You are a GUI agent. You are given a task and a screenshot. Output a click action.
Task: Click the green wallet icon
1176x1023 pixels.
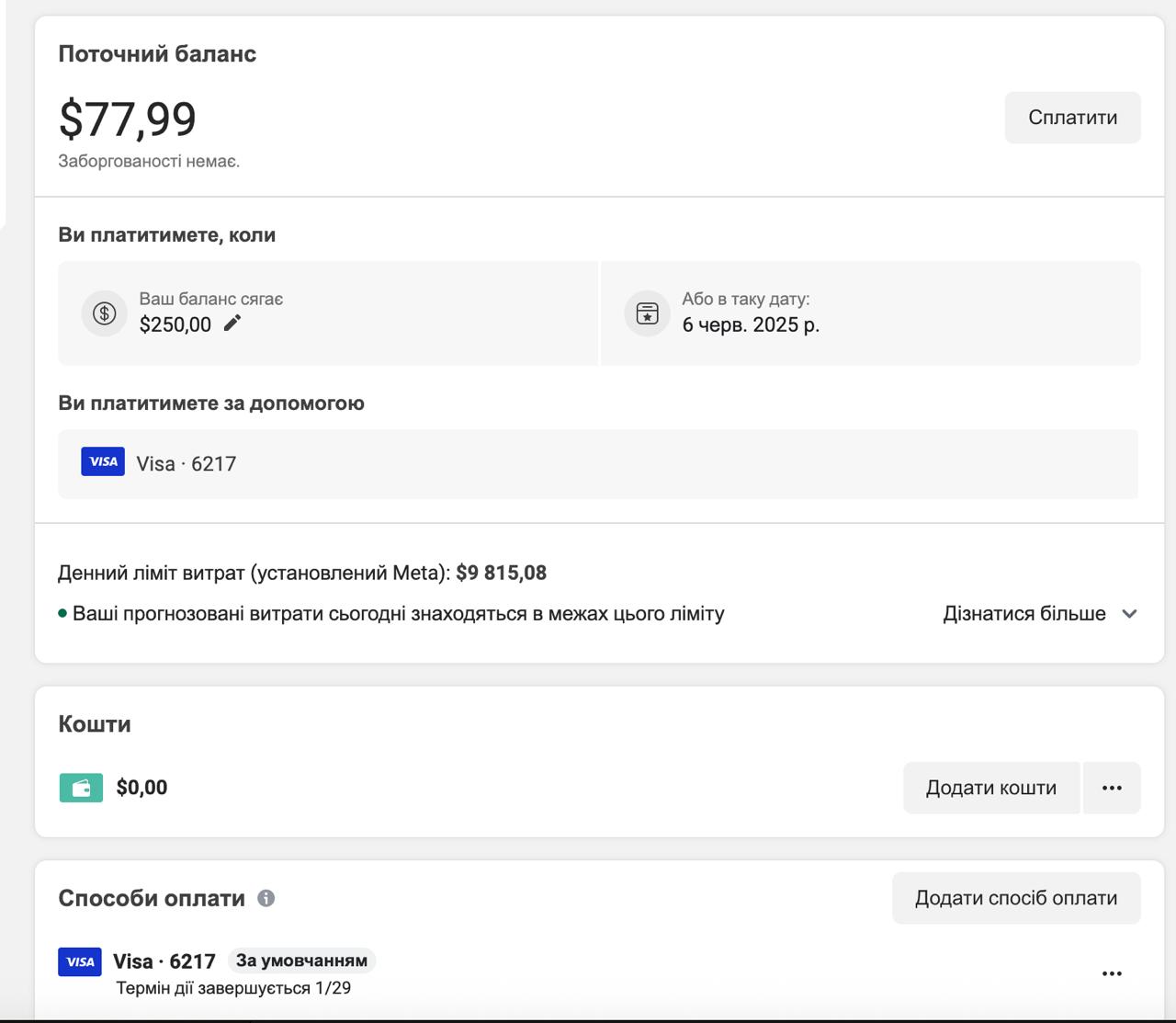point(81,788)
